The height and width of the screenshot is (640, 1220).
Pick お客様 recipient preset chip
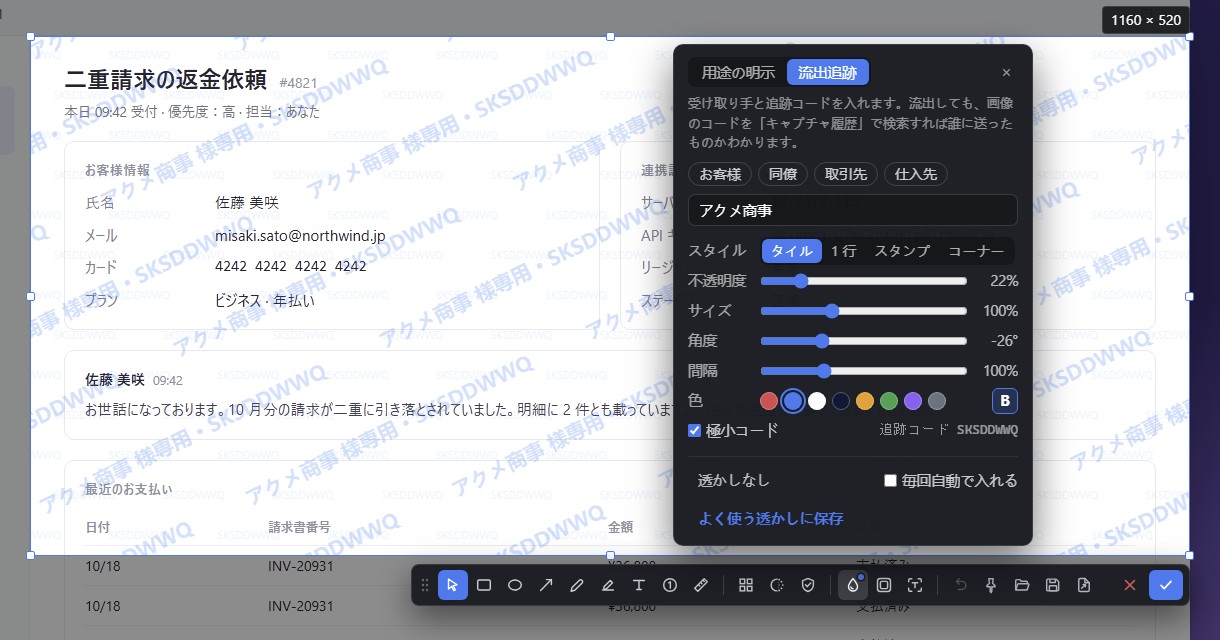pyautogui.click(x=720, y=174)
